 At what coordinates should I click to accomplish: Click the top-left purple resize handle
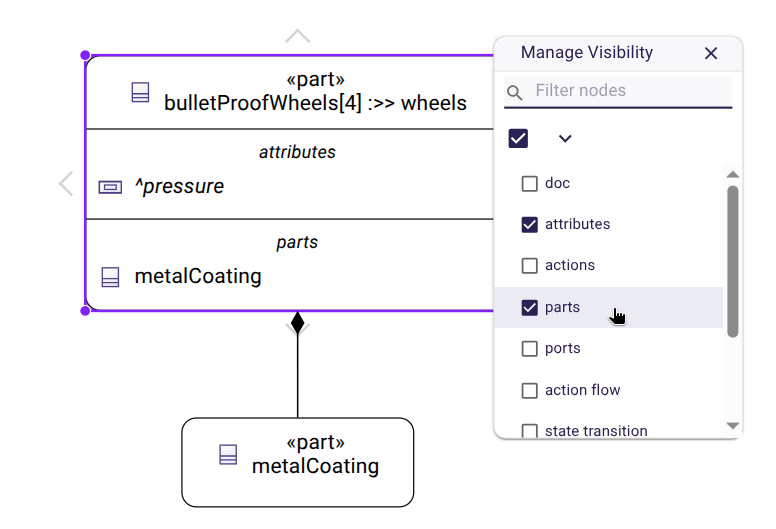click(85, 56)
